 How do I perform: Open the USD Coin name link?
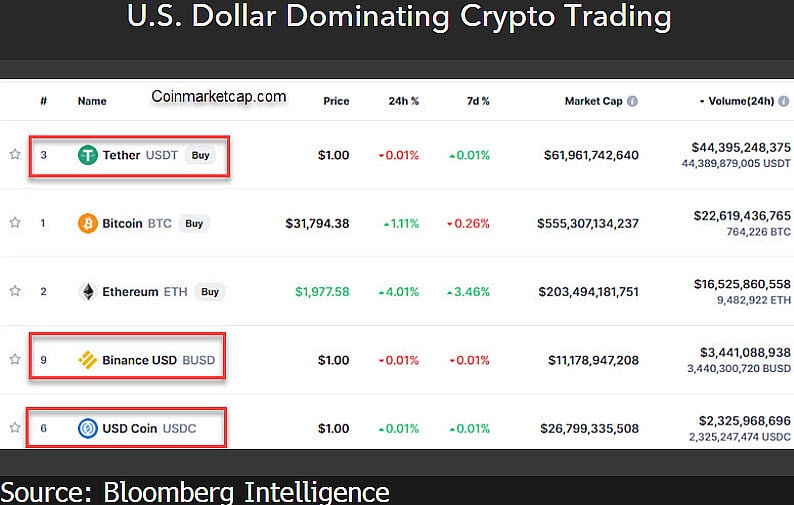(126, 429)
